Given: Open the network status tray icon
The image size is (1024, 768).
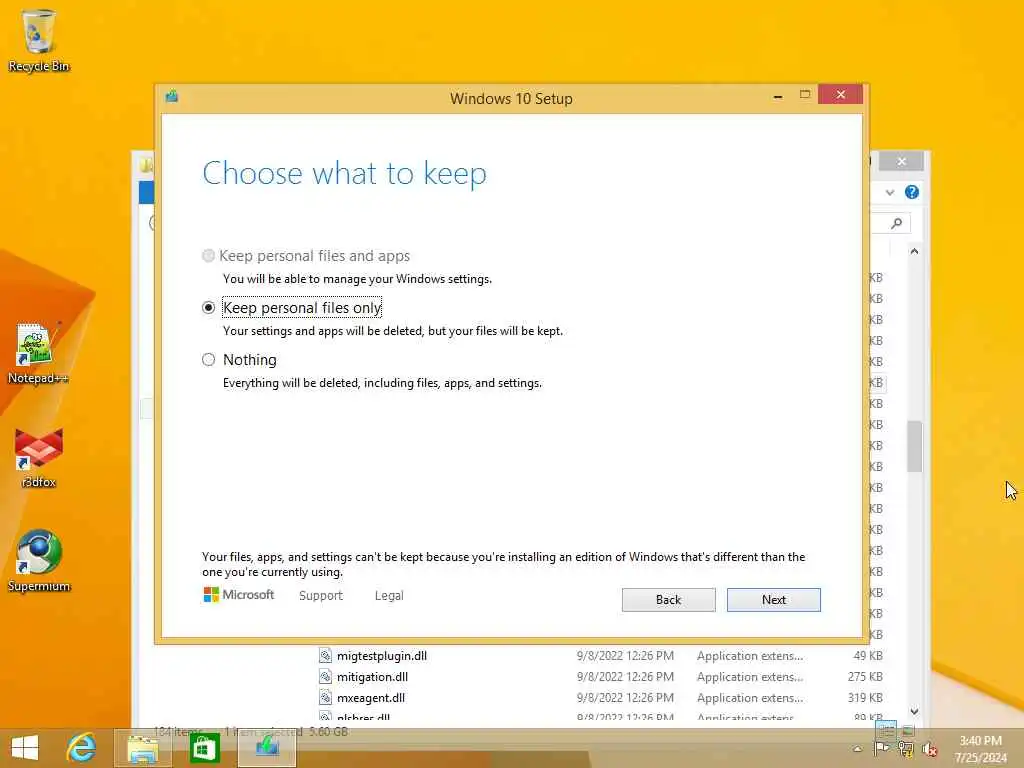Looking at the screenshot, I should coord(906,749).
